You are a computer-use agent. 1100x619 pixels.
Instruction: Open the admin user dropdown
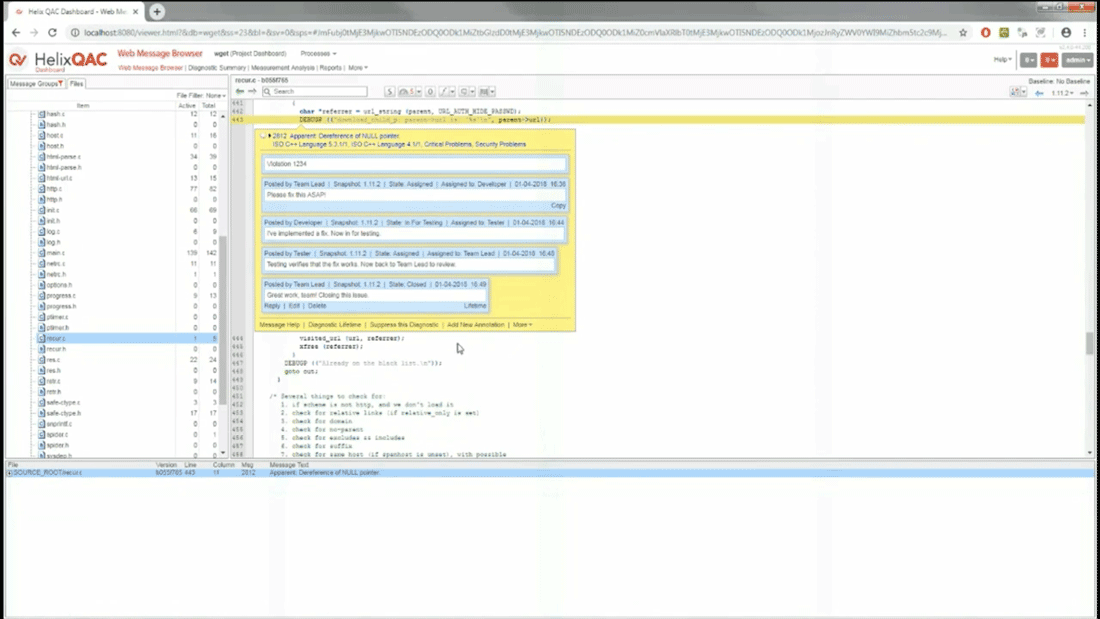1077,60
